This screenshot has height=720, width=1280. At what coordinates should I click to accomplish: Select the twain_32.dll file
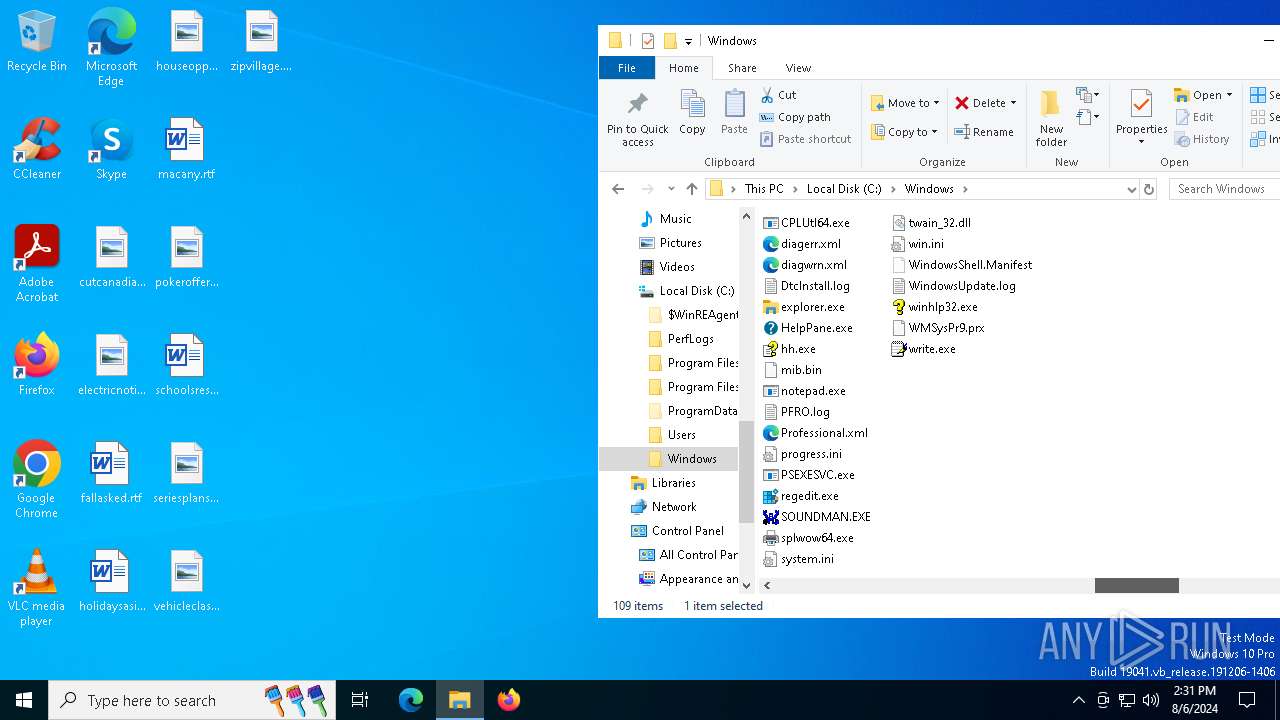(x=931, y=223)
